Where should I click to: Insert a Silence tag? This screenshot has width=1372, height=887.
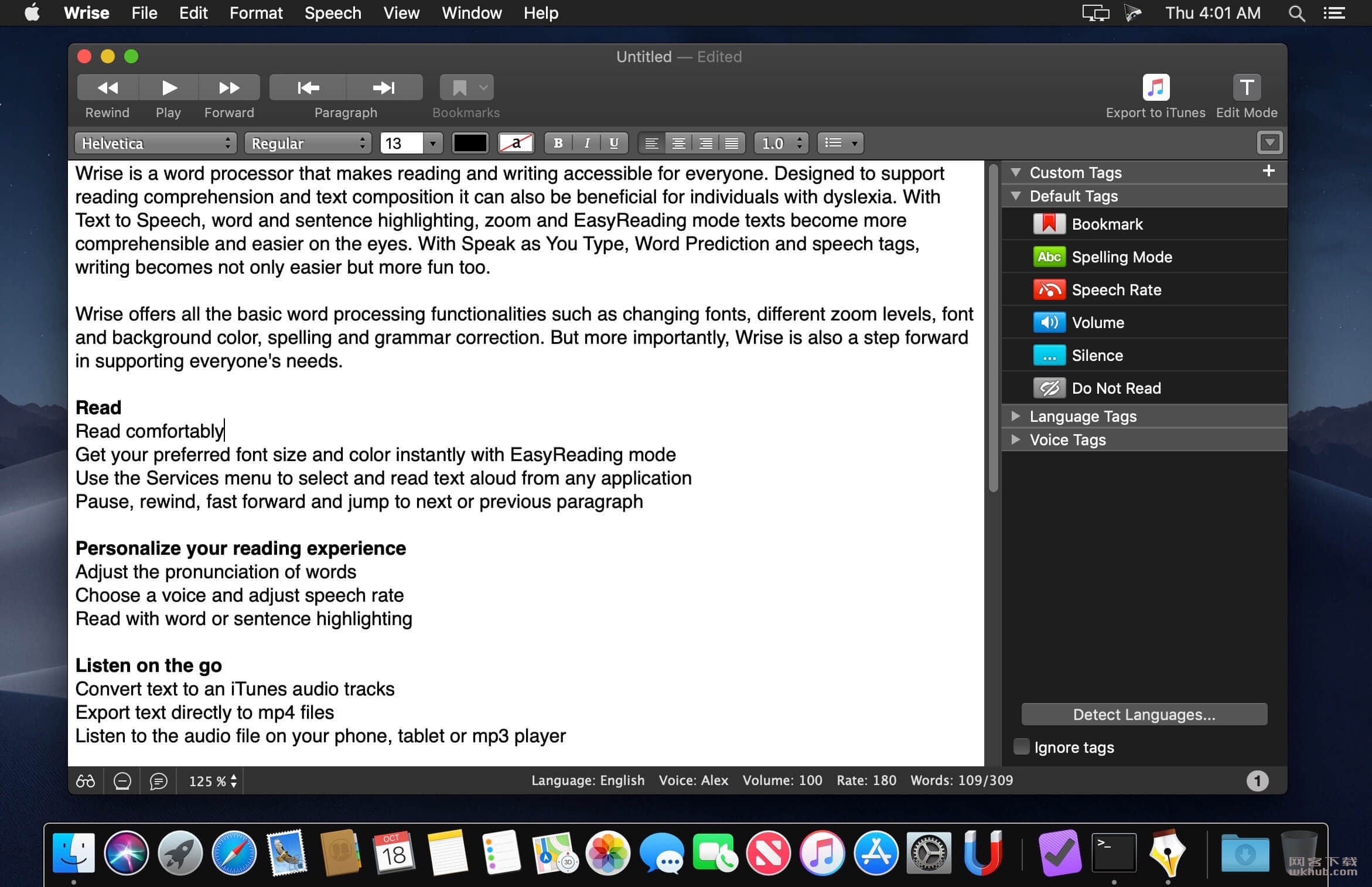tap(1145, 355)
